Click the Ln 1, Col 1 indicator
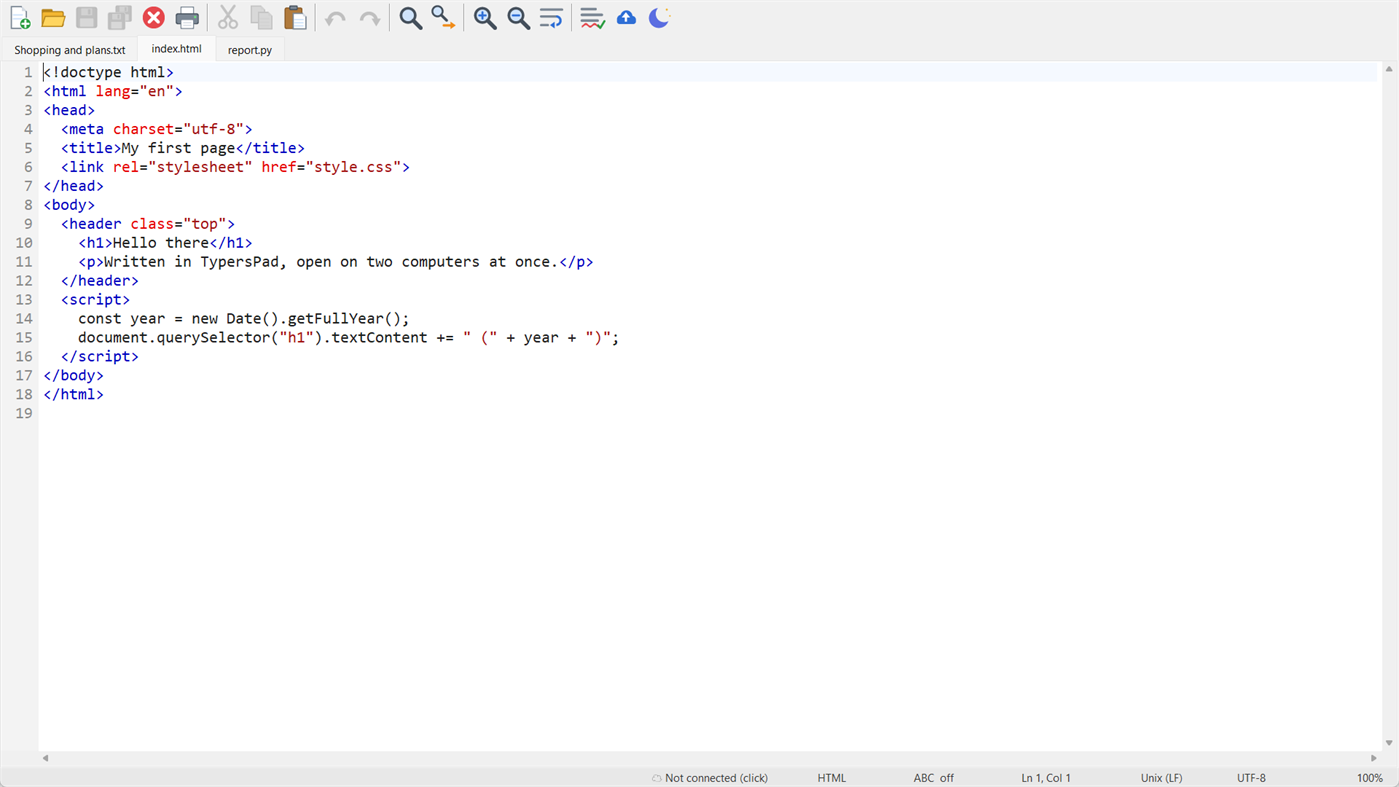Image resolution: width=1399 pixels, height=787 pixels. 1046,778
